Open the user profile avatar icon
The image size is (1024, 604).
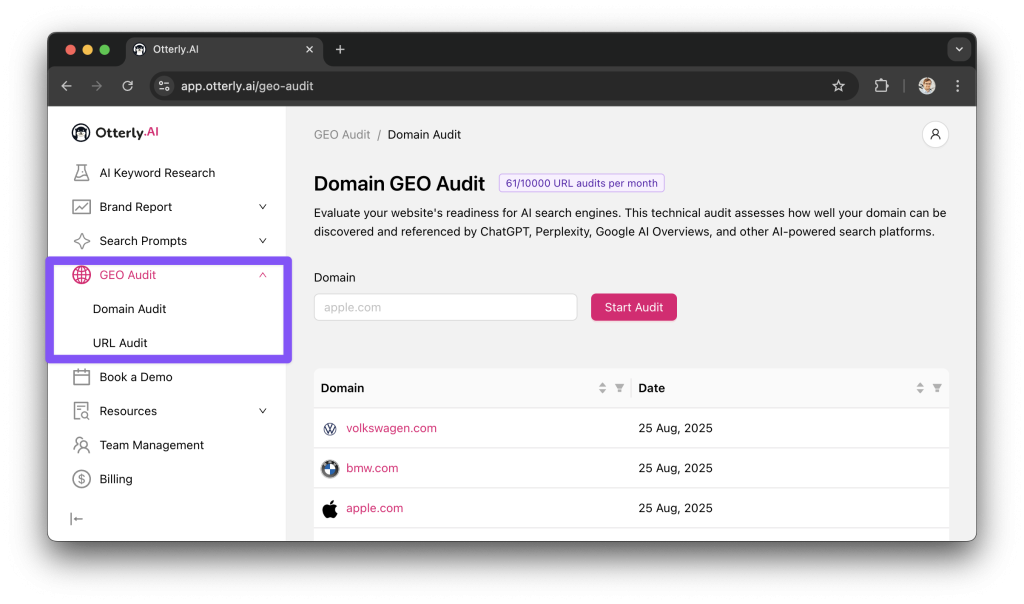[x=935, y=134]
